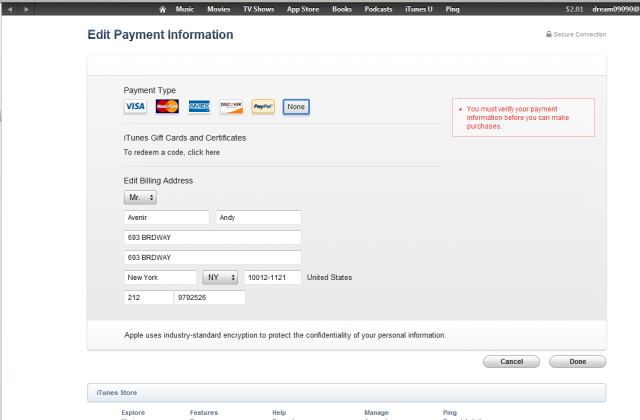Click the first 693 BRDWAY address field
This screenshot has height=420, width=640.
[x=213, y=238]
